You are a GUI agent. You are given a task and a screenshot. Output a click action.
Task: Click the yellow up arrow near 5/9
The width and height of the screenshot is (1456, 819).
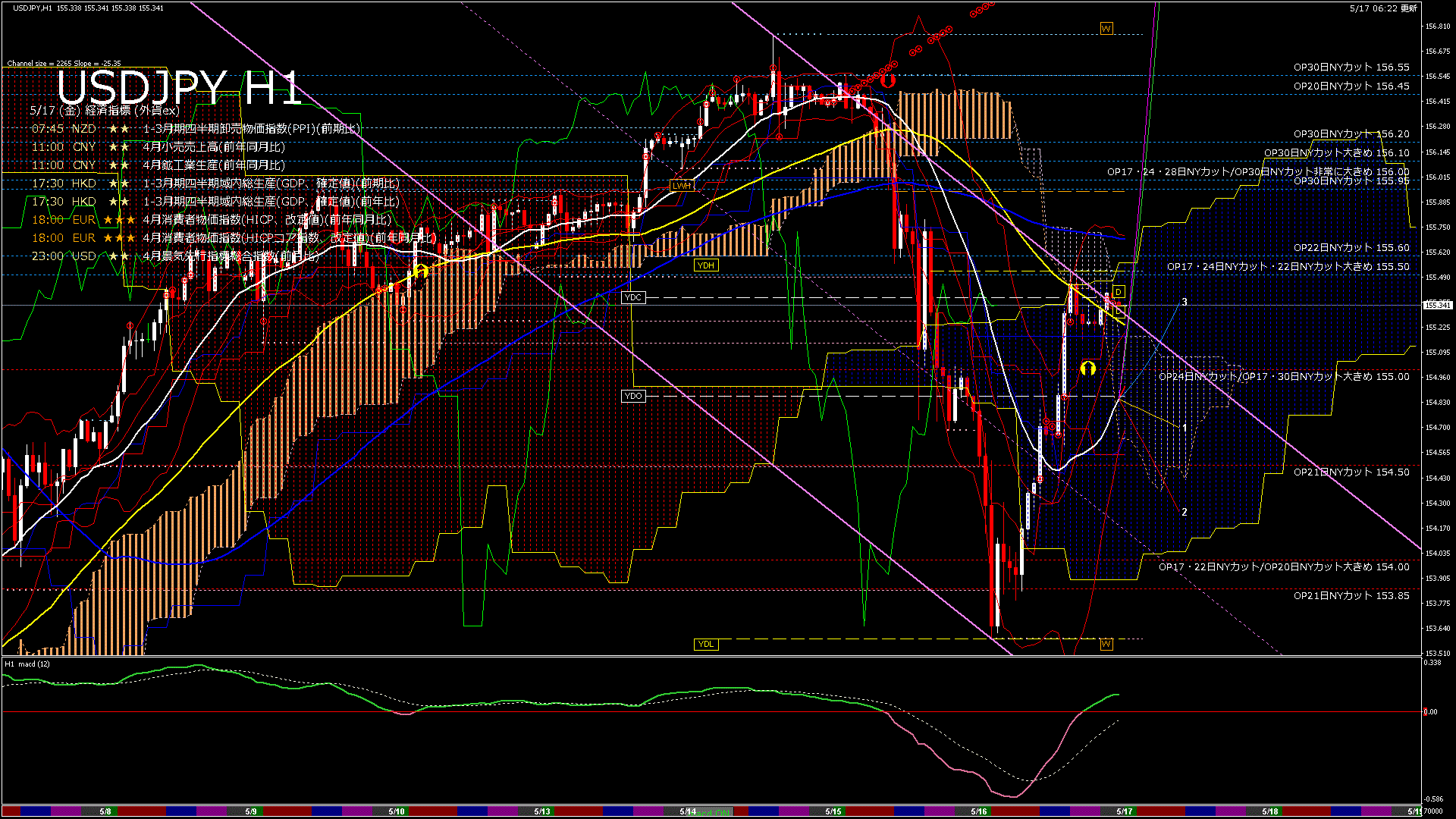422,271
